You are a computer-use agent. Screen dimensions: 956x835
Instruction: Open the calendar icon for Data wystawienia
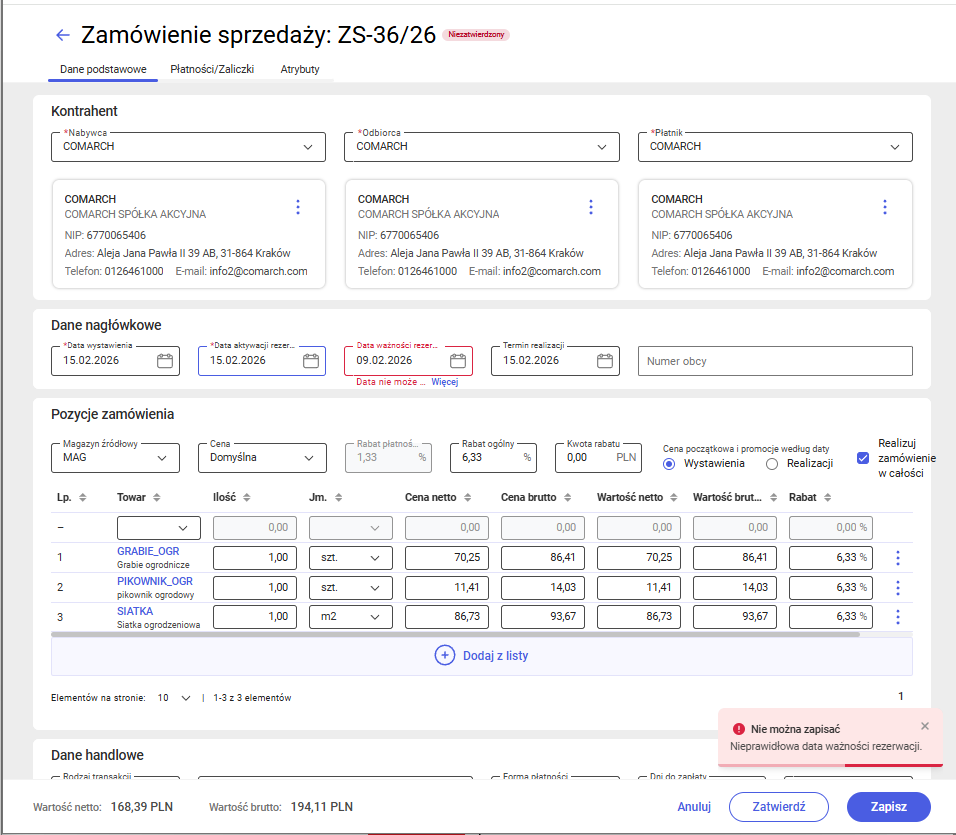point(164,361)
